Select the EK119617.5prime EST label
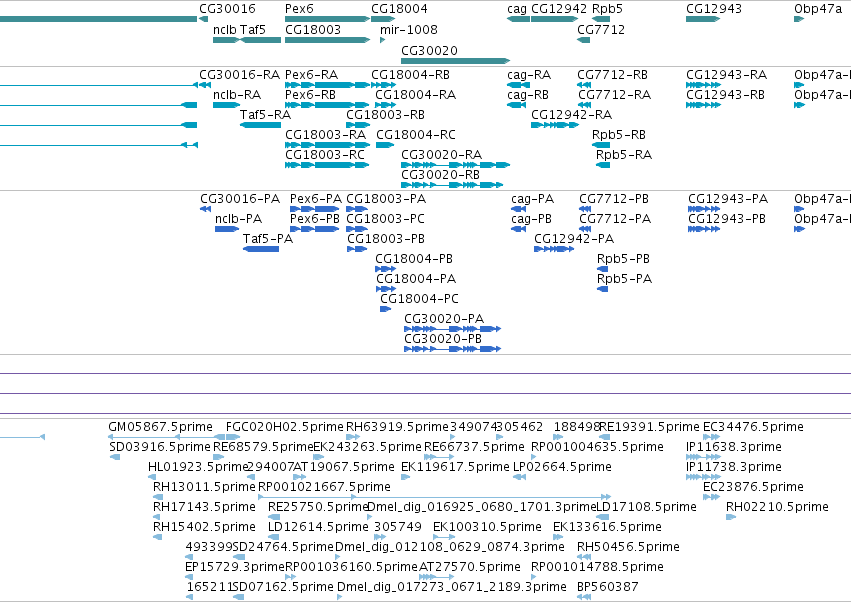 point(455,467)
